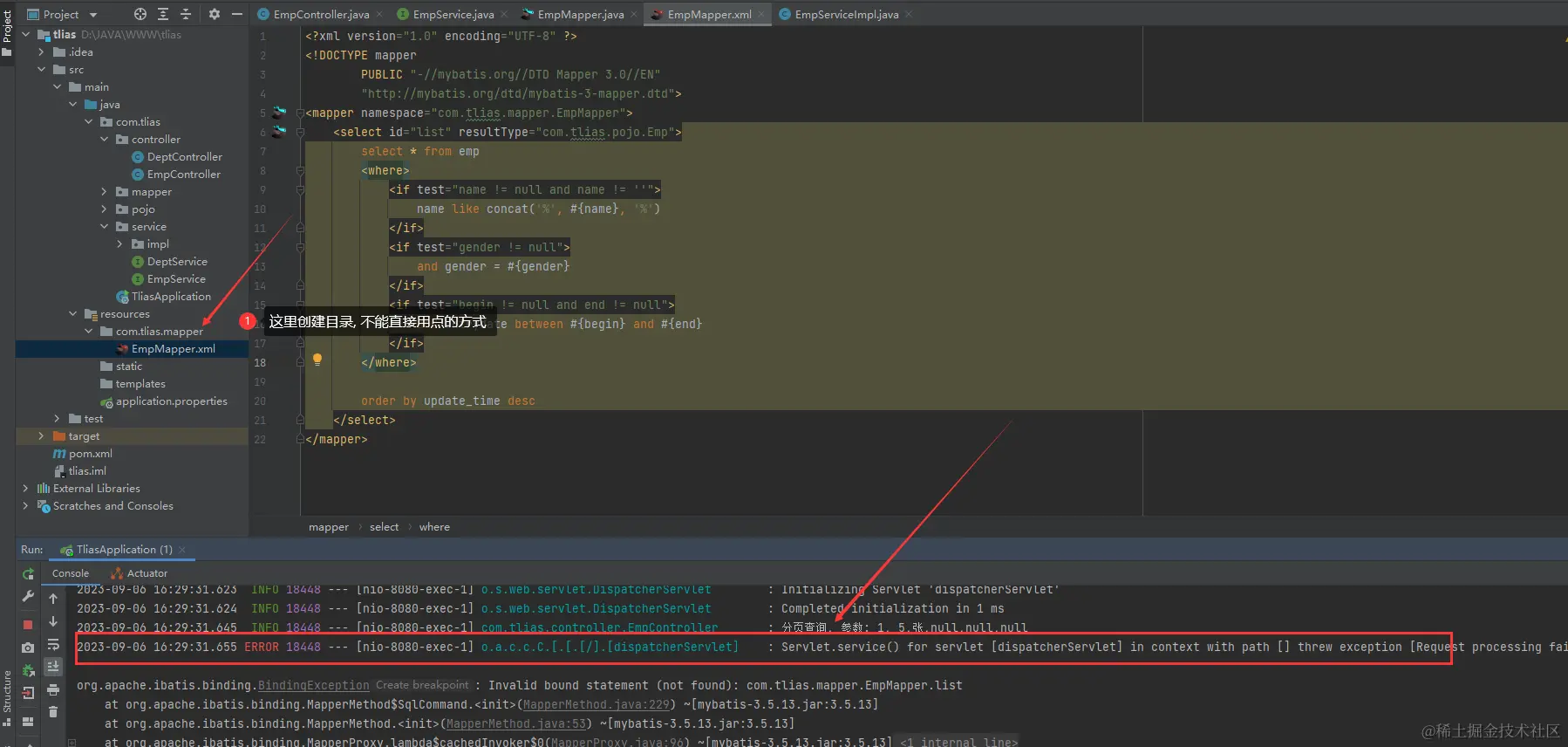Click the Exit icon in Run toolbar

(28, 693)
